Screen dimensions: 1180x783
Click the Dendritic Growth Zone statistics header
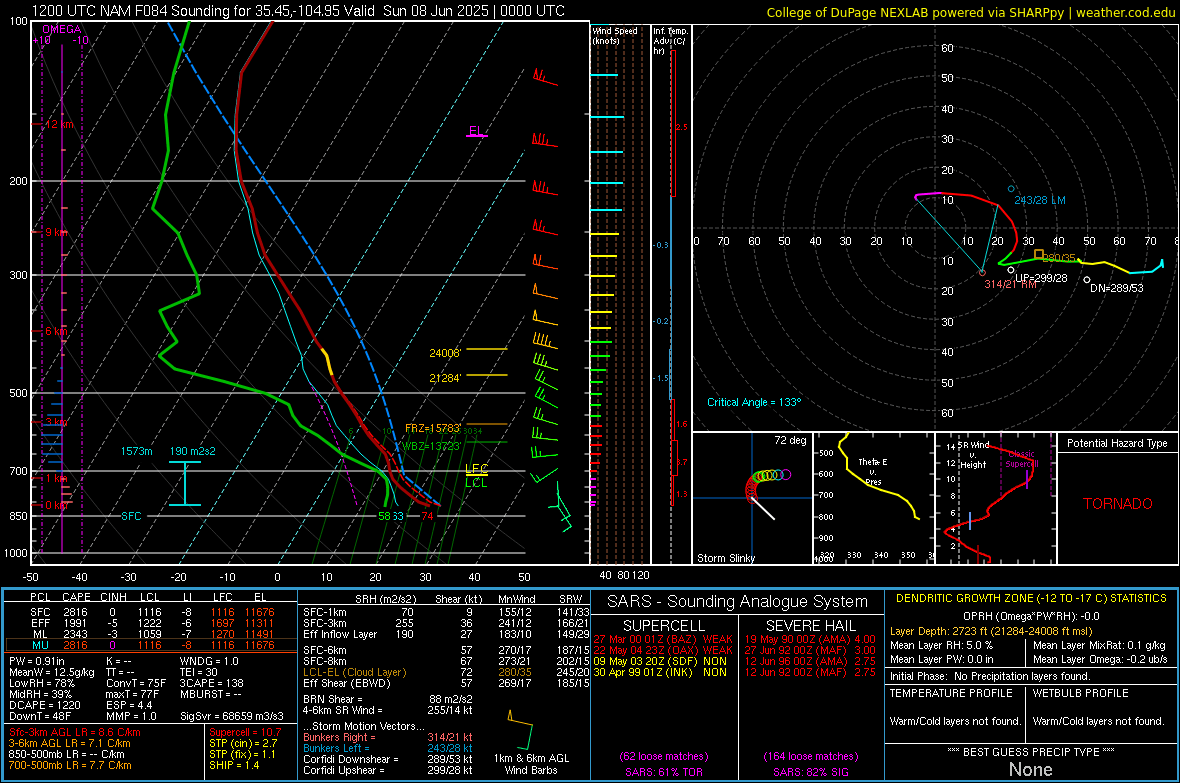point(1031,598)
